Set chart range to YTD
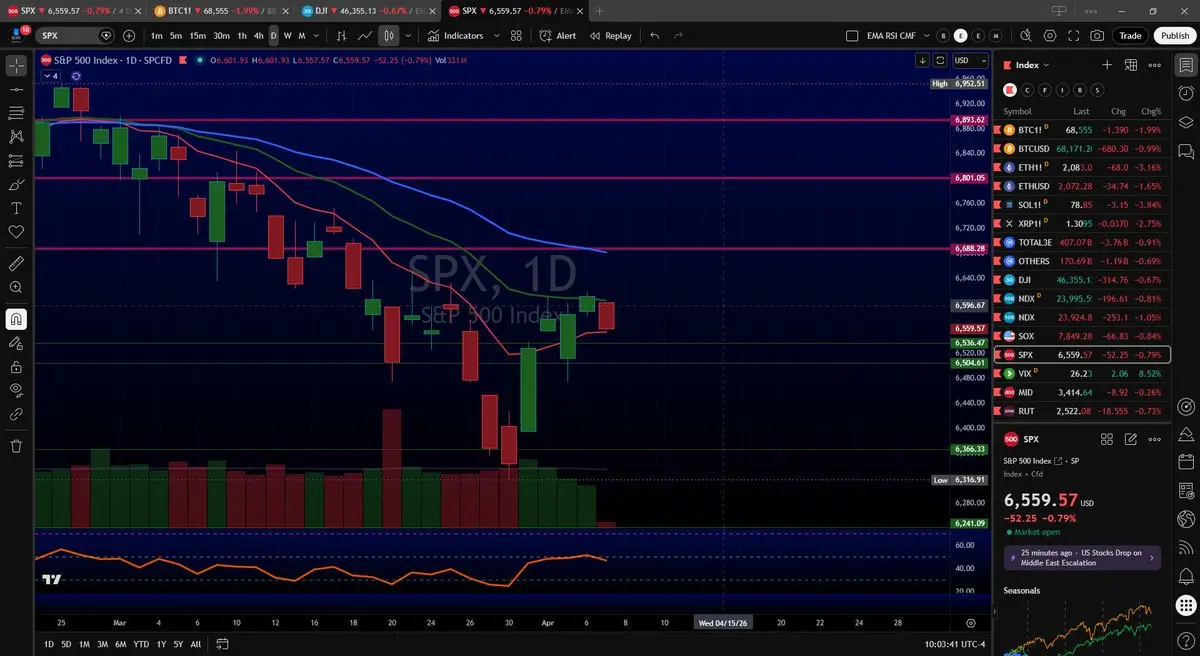This screenshot has width=1200, height=656. pos(141,643)
